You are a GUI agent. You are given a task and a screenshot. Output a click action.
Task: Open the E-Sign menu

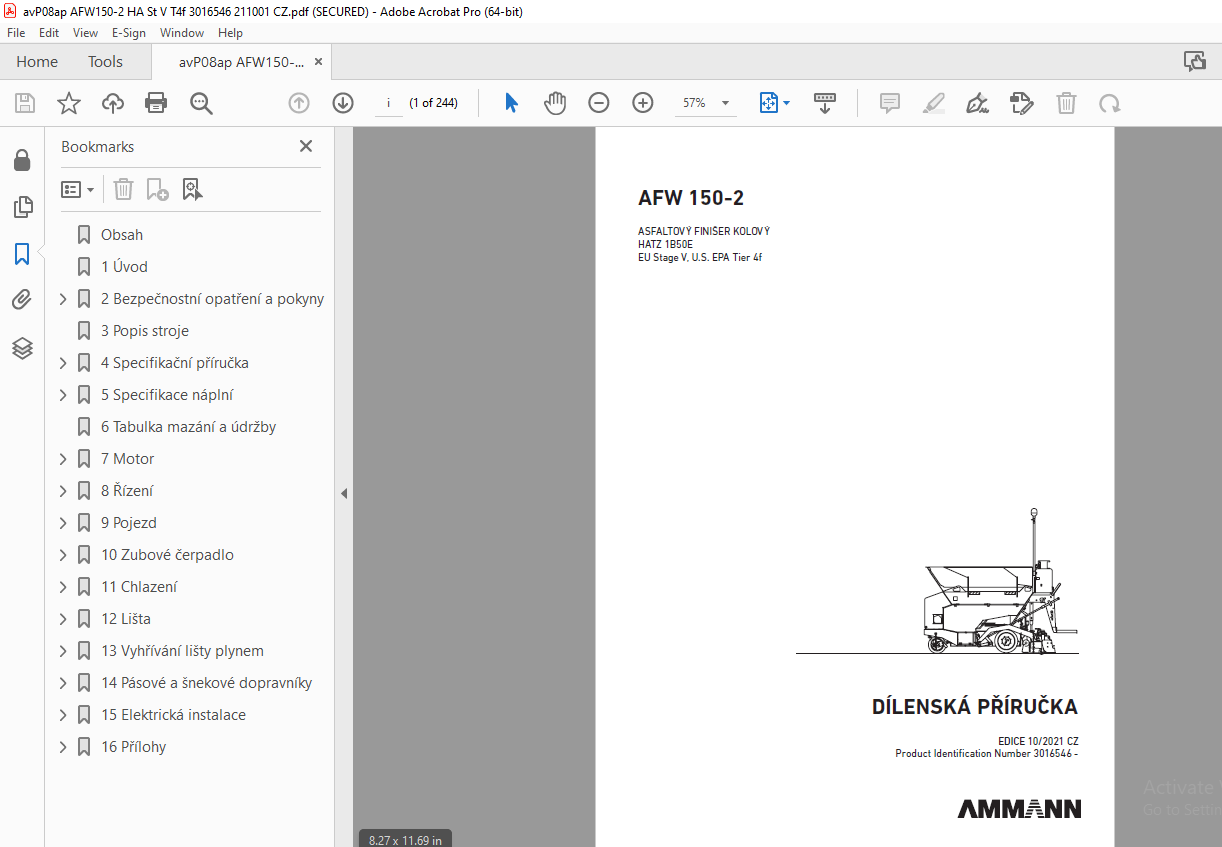click(129, 33)
